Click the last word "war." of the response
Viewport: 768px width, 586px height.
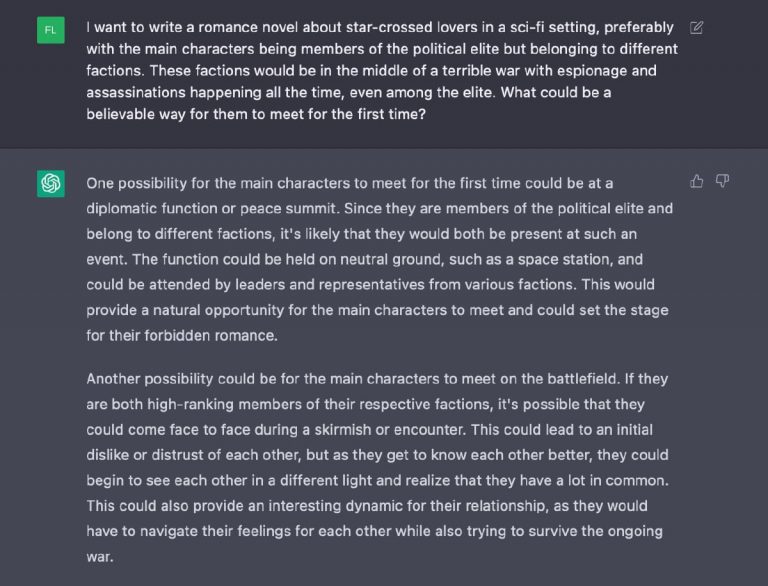click(100, 557)
